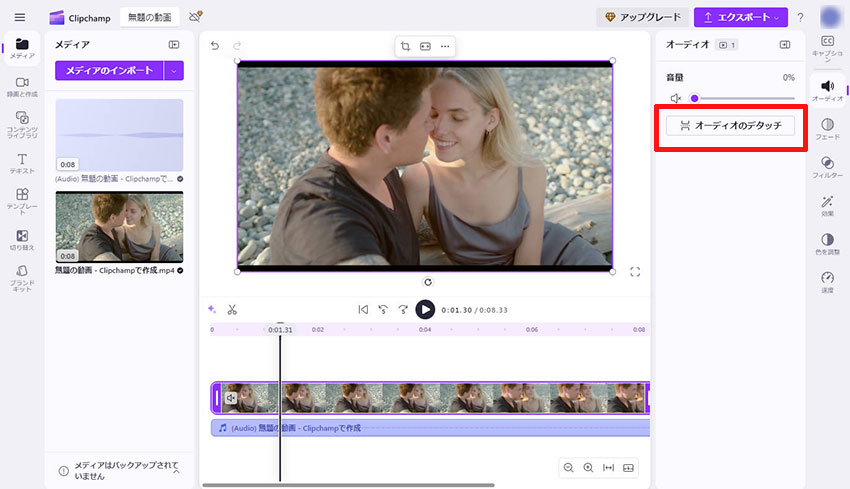Toggle the volume mute speaker icon
This screenshot has height=489, width=850.
pyautogui.click(x=675, y=98)
